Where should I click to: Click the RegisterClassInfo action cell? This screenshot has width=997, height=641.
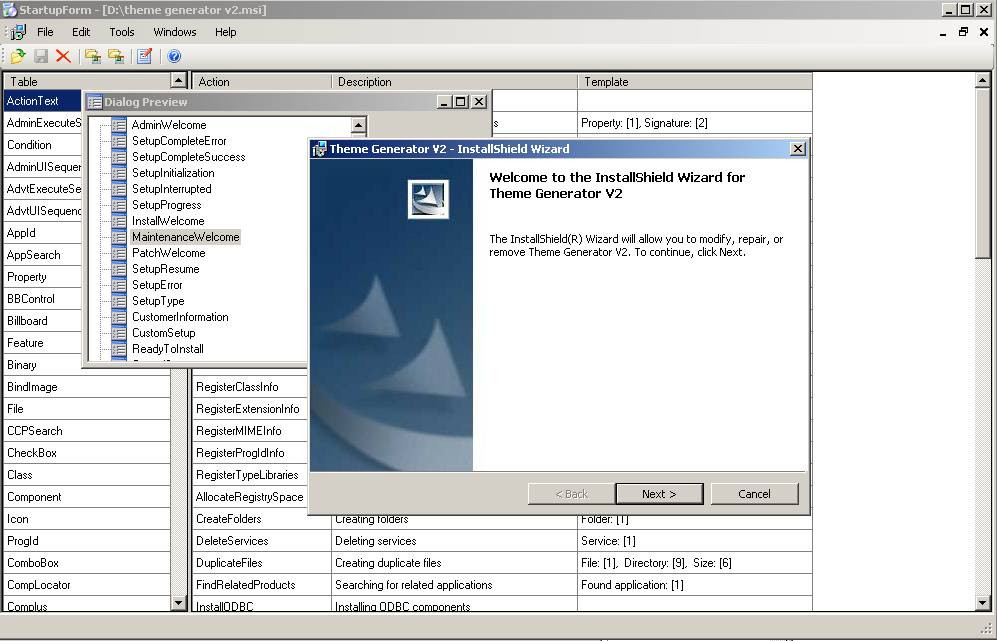tap(251, 387)
